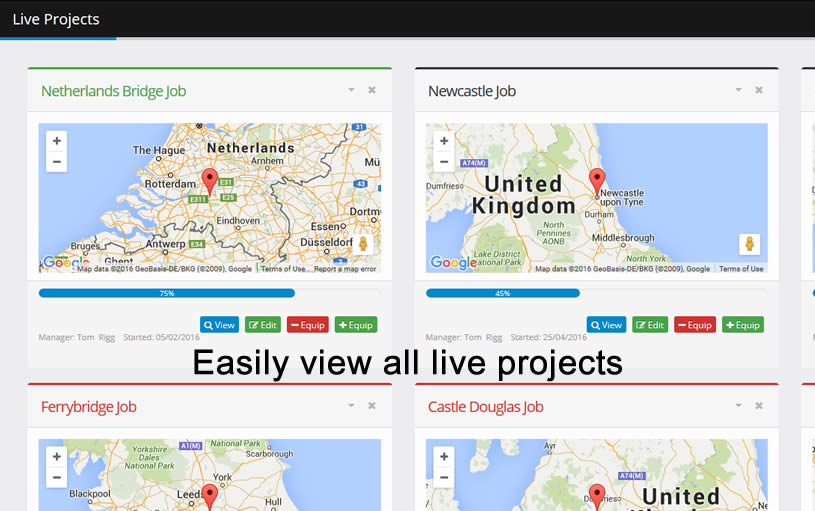Viewport: 815px width, 511px height.
Task: Select Street View pegman on Netherlands map
Action: coord(363,244)
